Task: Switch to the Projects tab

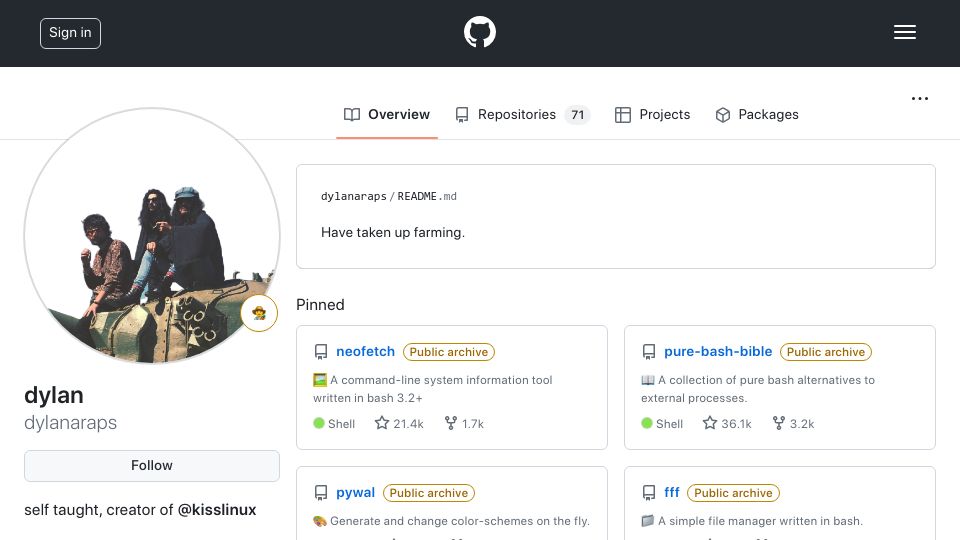Action: (x=653, y=114)
